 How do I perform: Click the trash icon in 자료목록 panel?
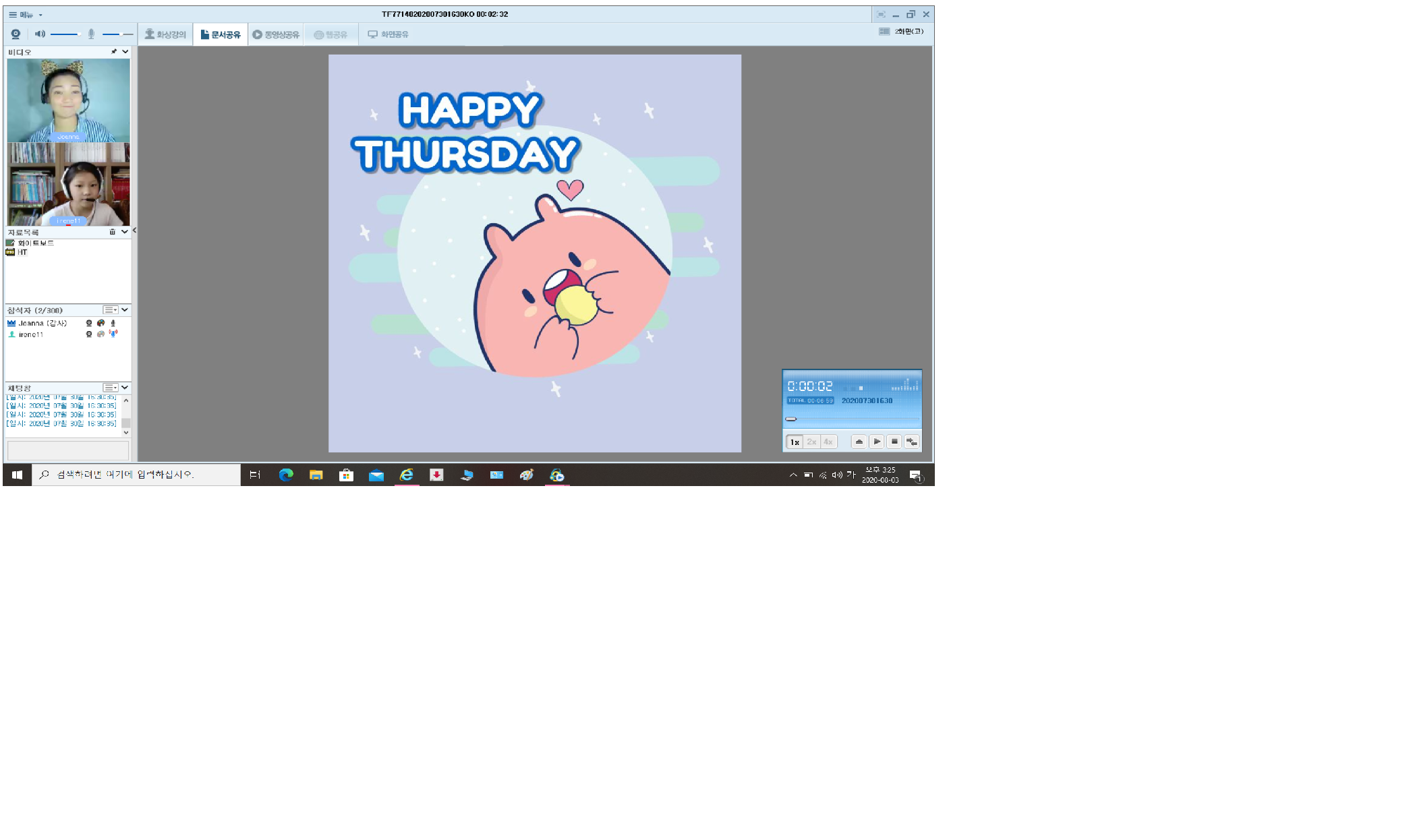[113, 232]
